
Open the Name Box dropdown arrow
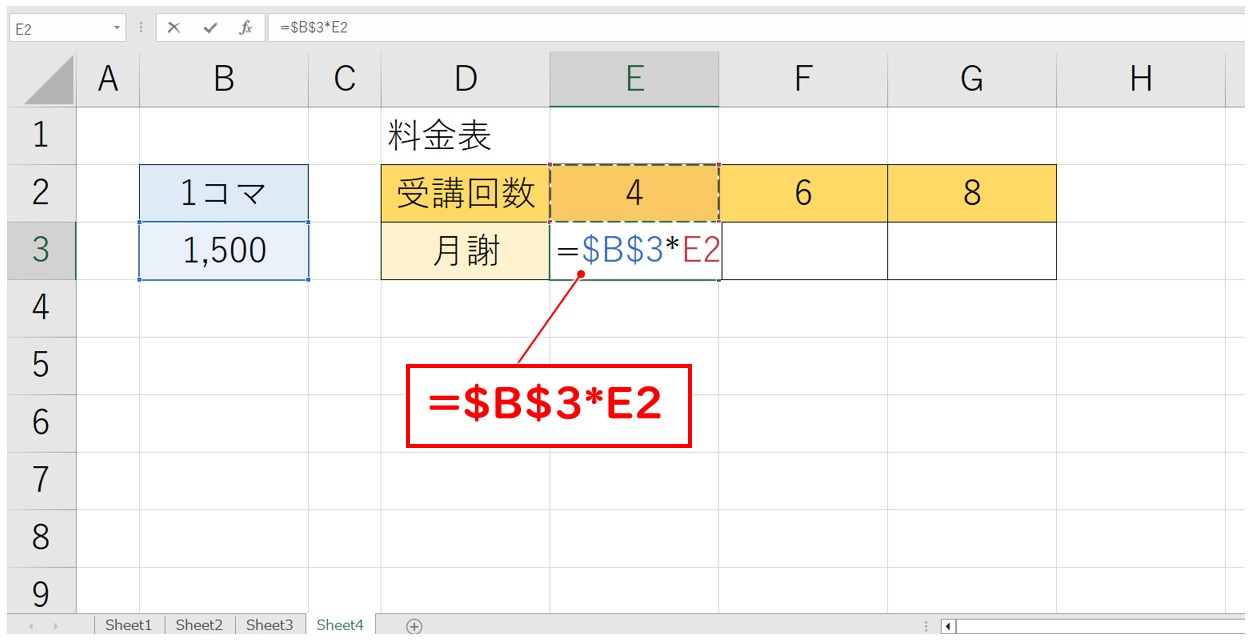click(118, 28)
